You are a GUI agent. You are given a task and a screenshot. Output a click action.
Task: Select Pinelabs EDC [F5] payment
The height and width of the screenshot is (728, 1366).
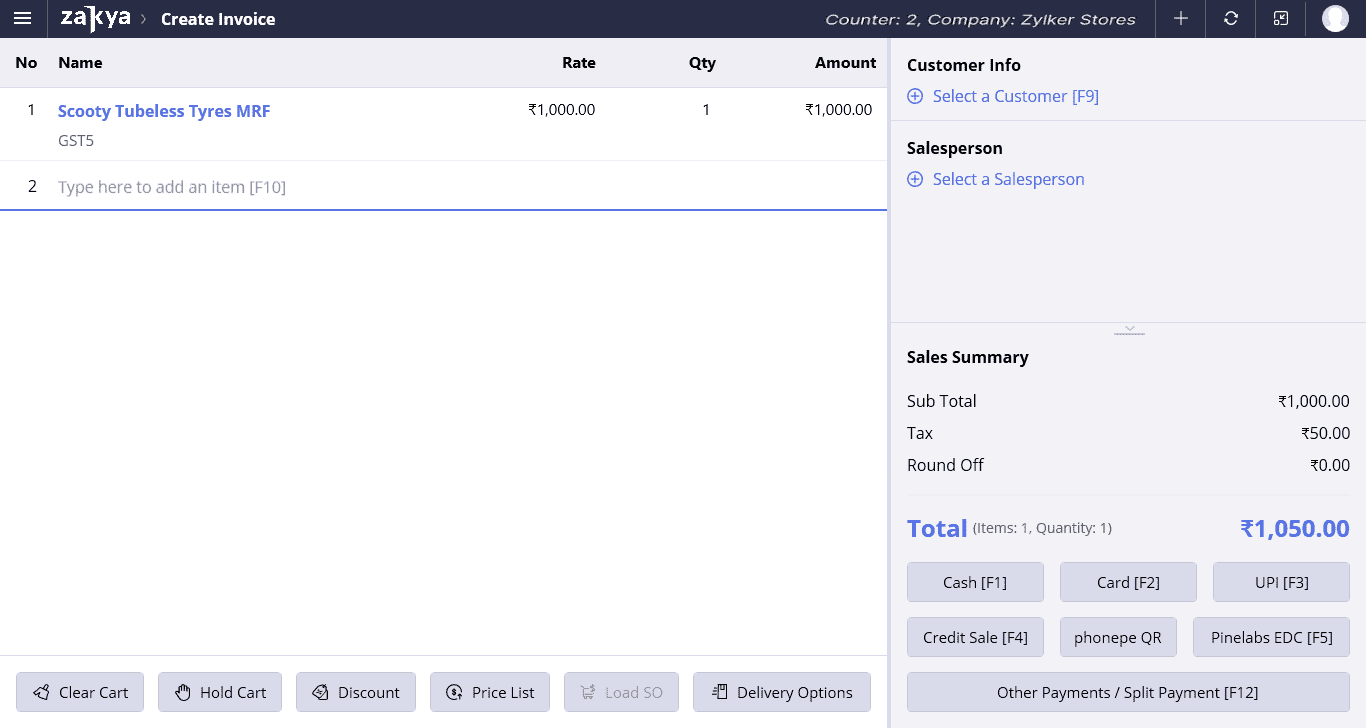pyautogui.click(x=1271, y=637)
